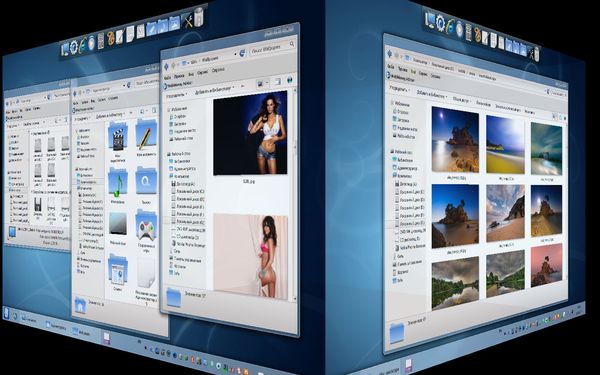Open address bar history dropdown in wallpapers window
The image size is (600, 375).
[235, 54]
